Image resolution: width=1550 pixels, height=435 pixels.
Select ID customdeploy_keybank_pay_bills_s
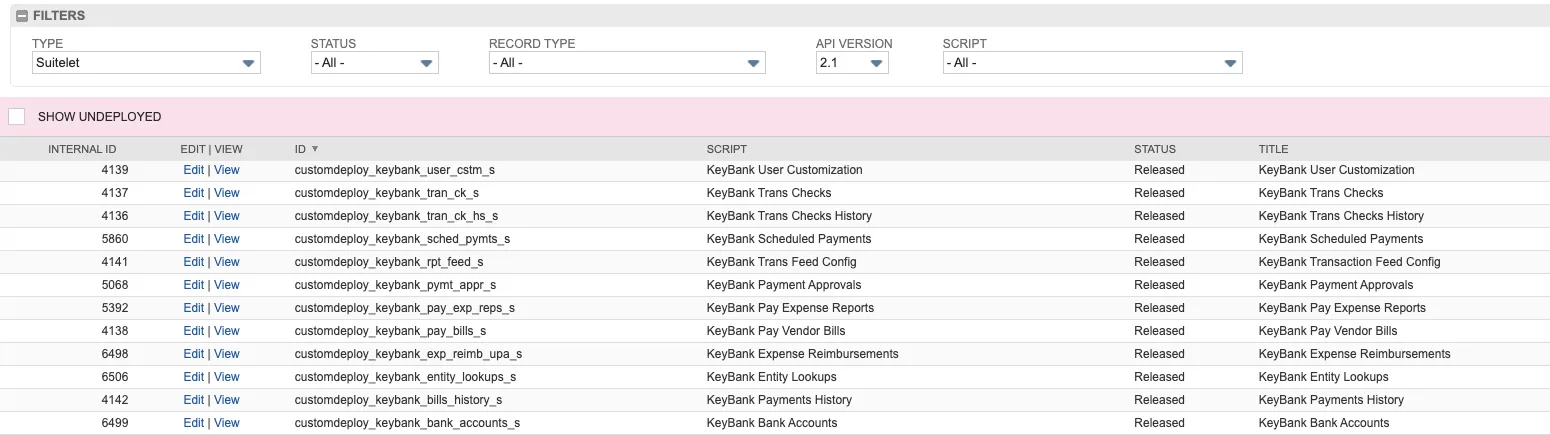[391, 331]
